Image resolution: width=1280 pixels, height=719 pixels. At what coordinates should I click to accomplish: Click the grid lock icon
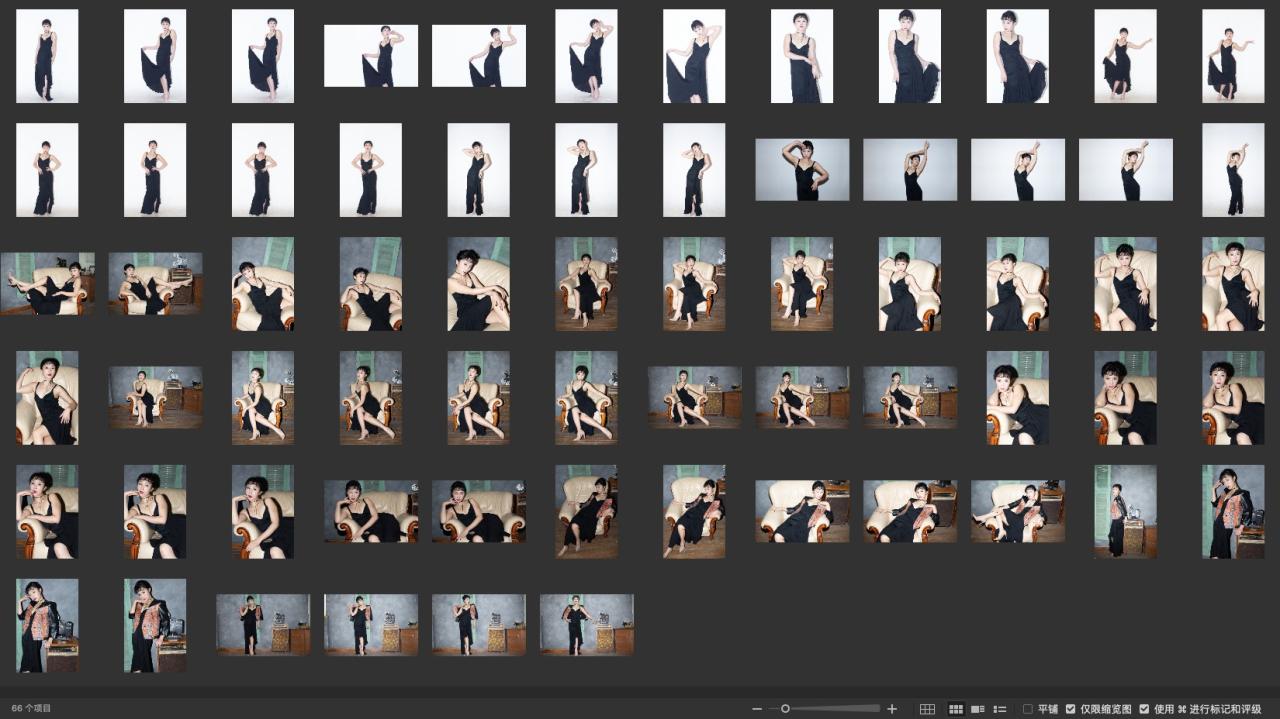[x=927, y=709]
